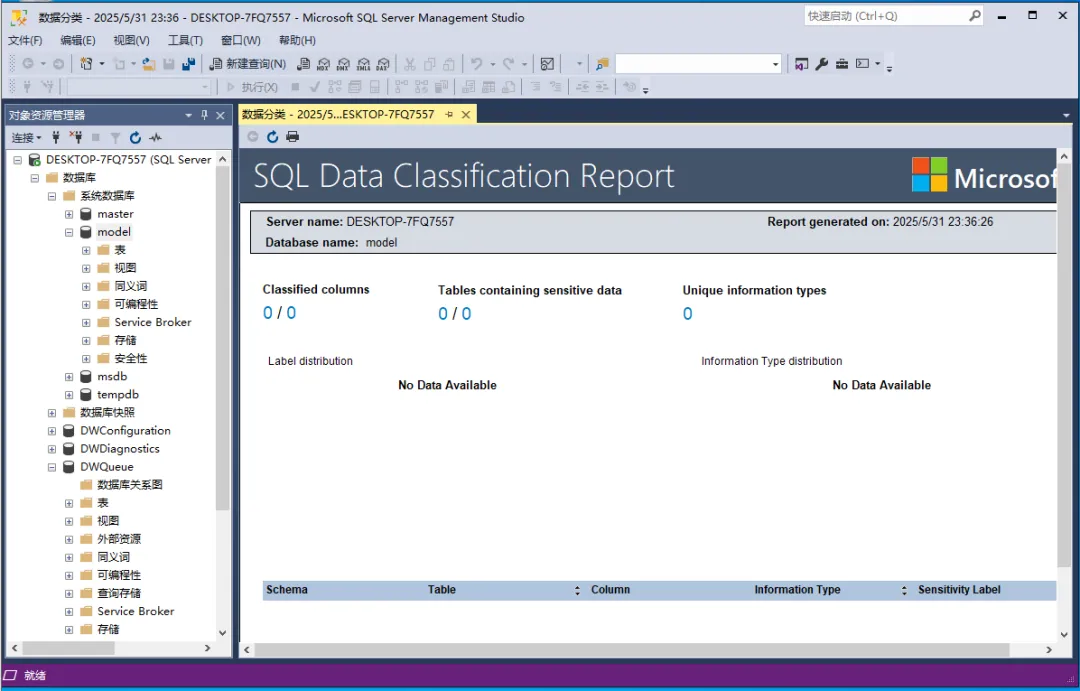The height and width of the screenshot is (691, 1080).
Task: Expand the tempdb database node
Action: (69, 395)
